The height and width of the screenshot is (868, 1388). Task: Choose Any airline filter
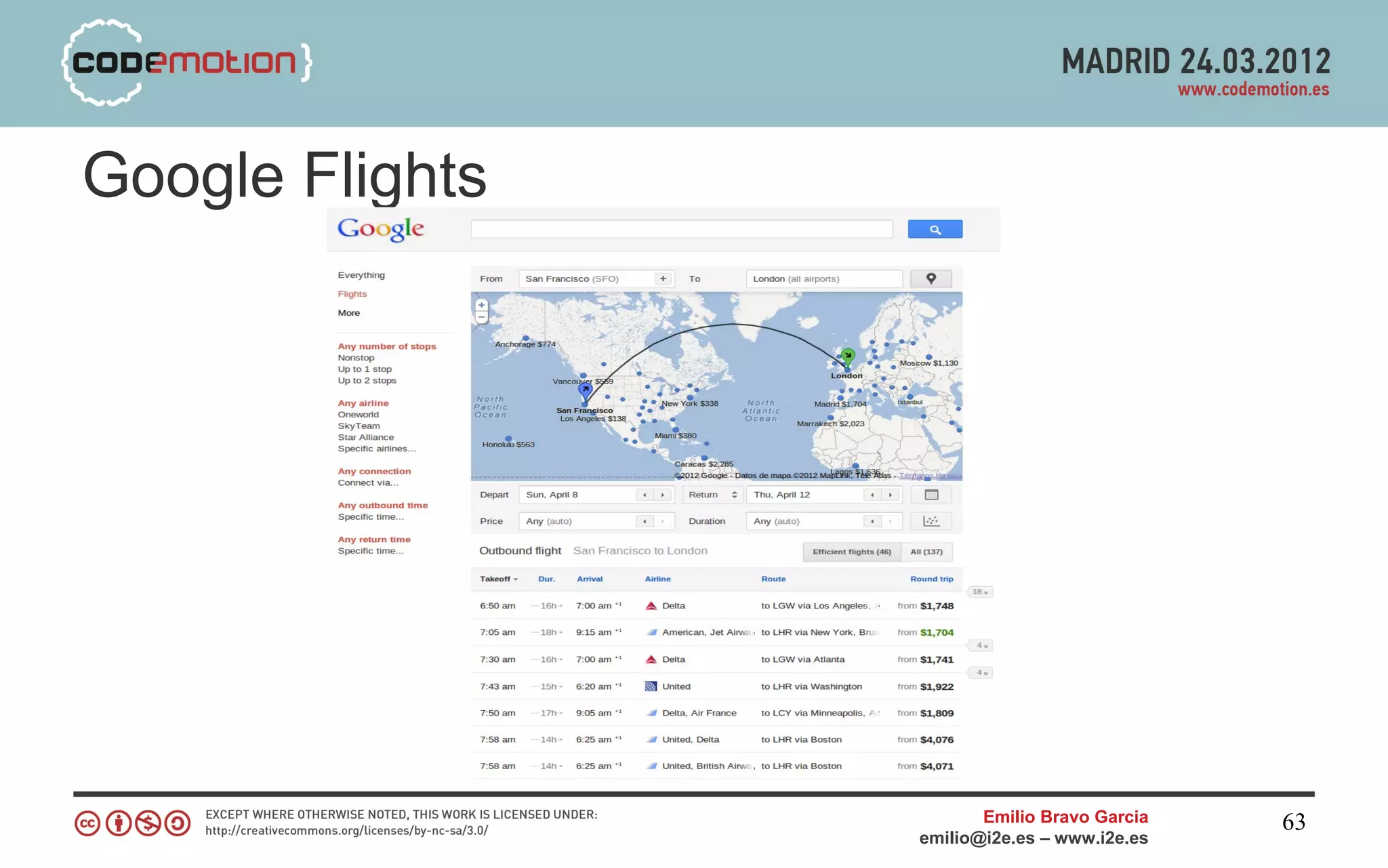(363, 403)
